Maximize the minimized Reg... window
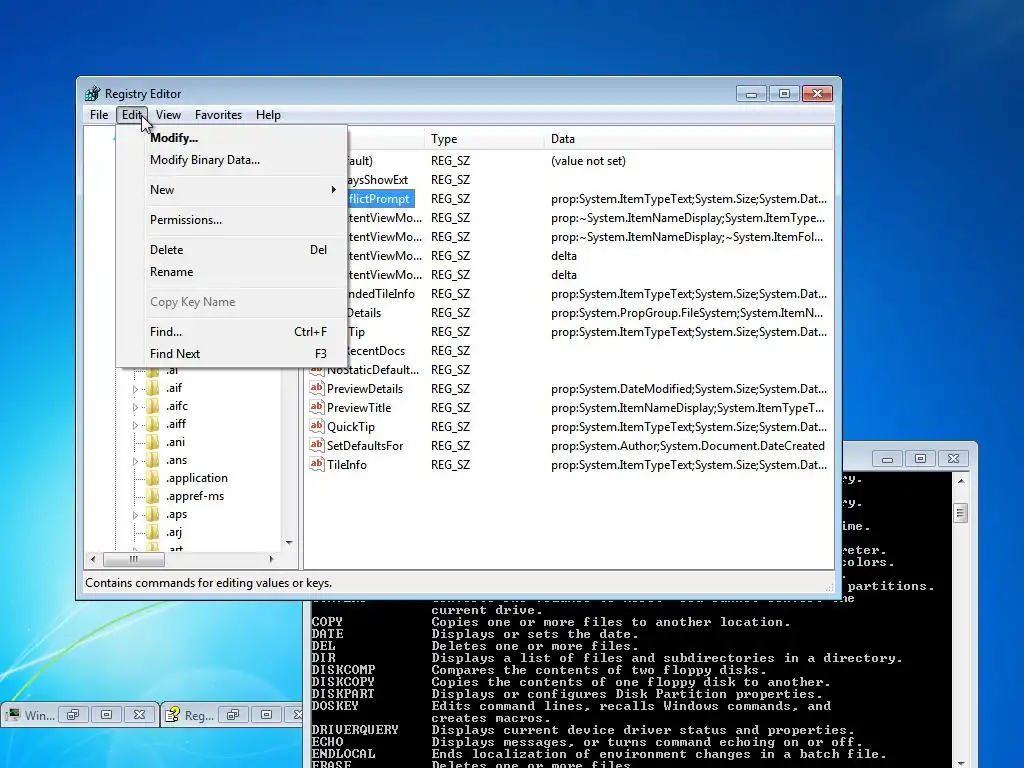The image size is (1024, 768). [266, 714]
